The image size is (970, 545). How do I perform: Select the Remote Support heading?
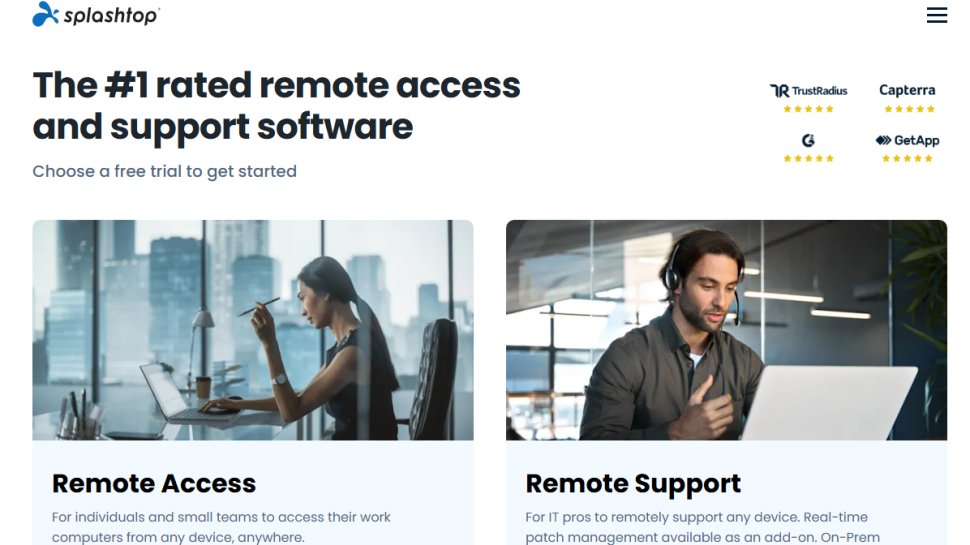tap(633, 484)
